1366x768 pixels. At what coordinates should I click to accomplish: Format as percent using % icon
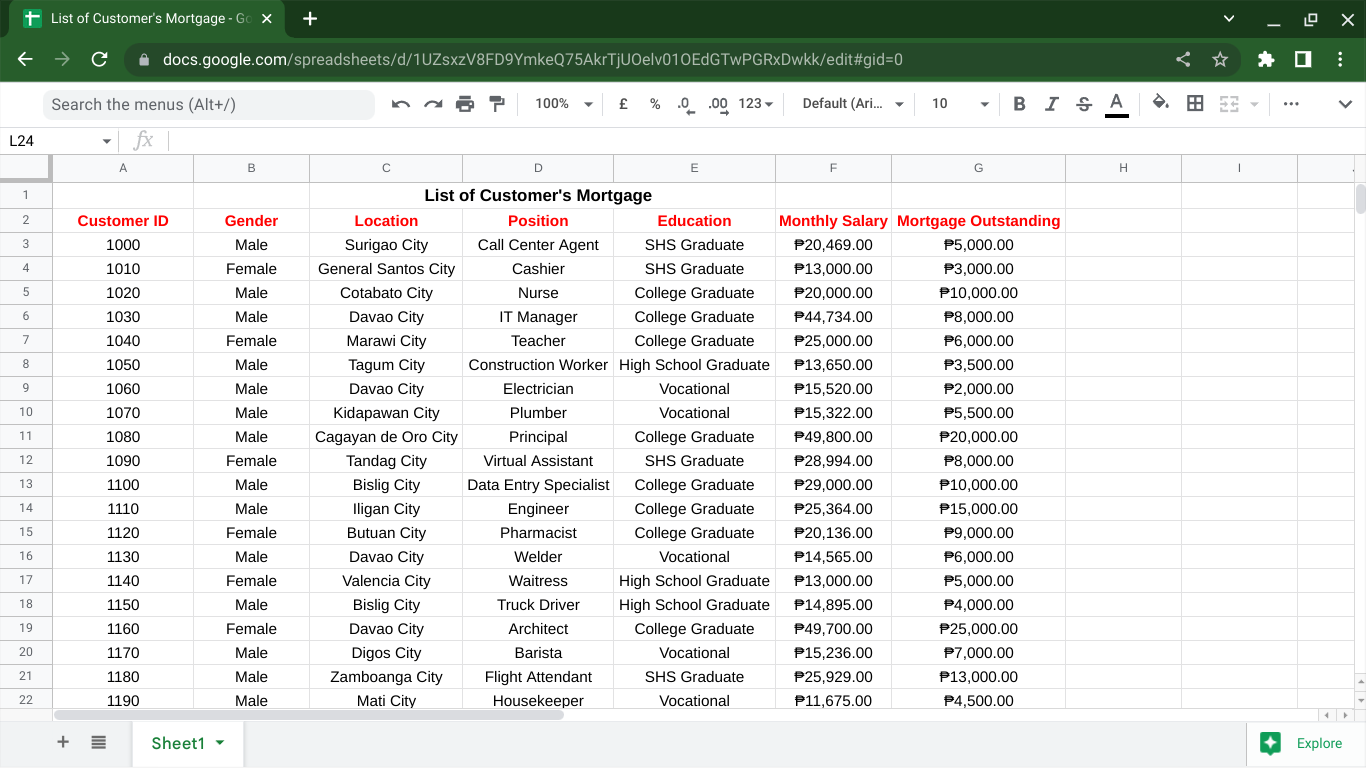[655, 104]
